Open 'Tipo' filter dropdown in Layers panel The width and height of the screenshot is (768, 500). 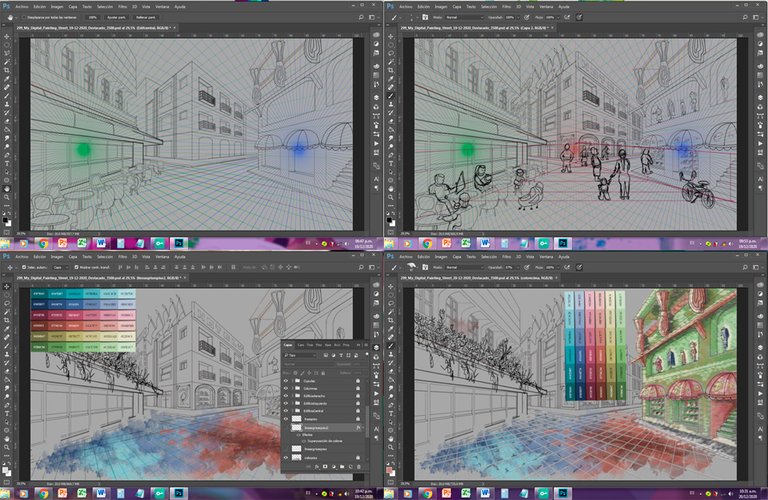(x=300, y=355)
